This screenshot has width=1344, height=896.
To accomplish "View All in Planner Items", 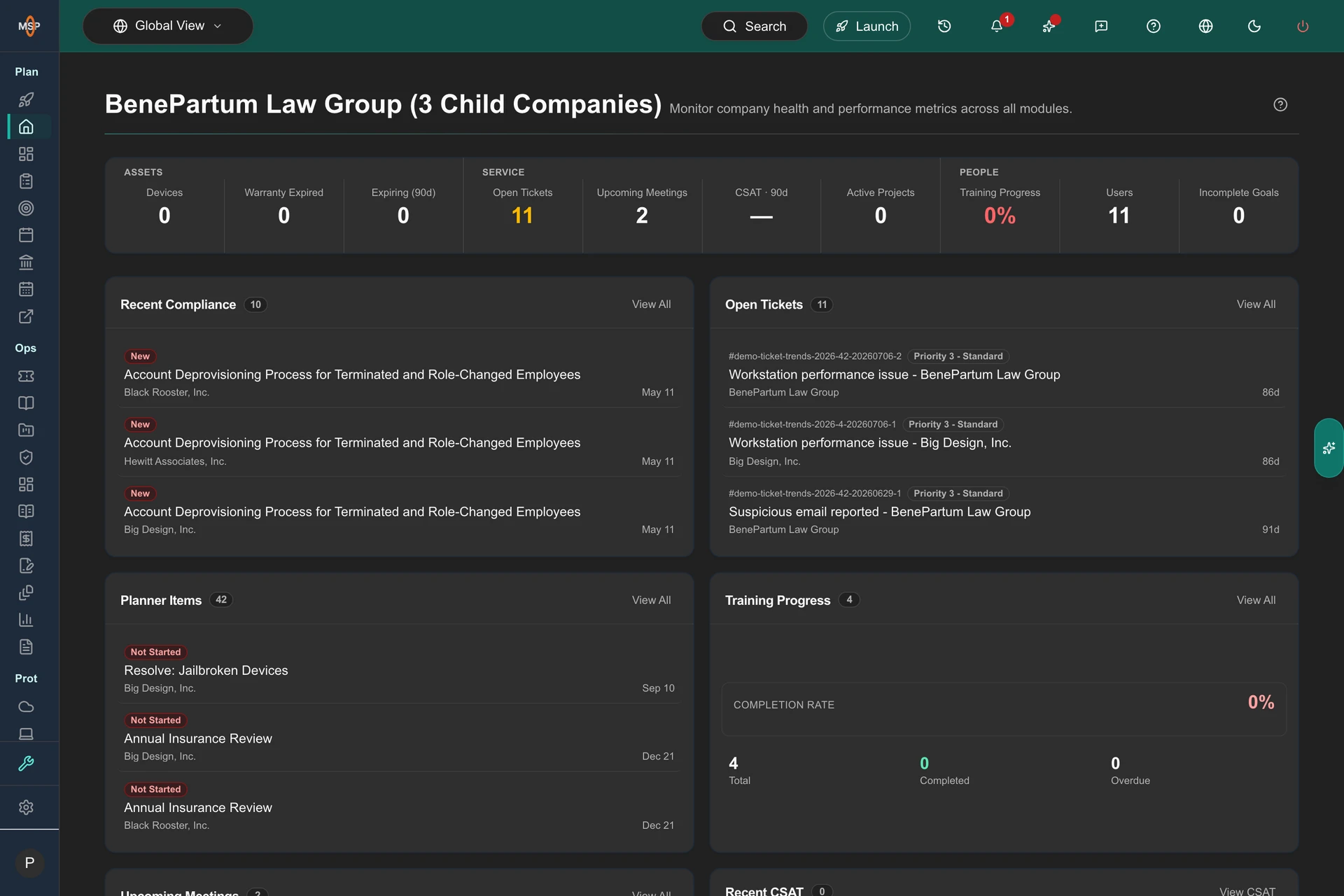I will coord(651,600).
